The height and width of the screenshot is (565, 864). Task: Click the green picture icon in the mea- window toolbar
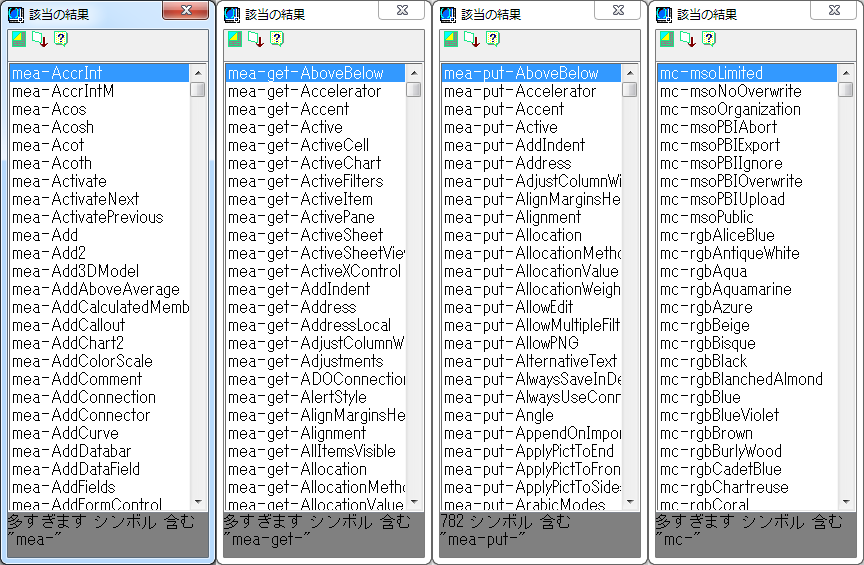tap(19, 39)
